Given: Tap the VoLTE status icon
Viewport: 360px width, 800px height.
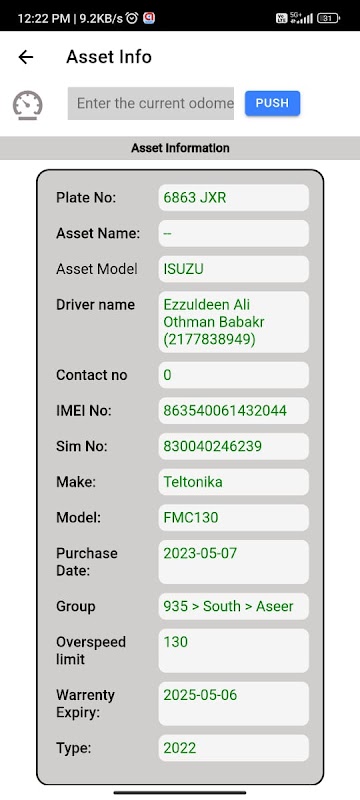Looking at the screenshot, I should point(281,18).
